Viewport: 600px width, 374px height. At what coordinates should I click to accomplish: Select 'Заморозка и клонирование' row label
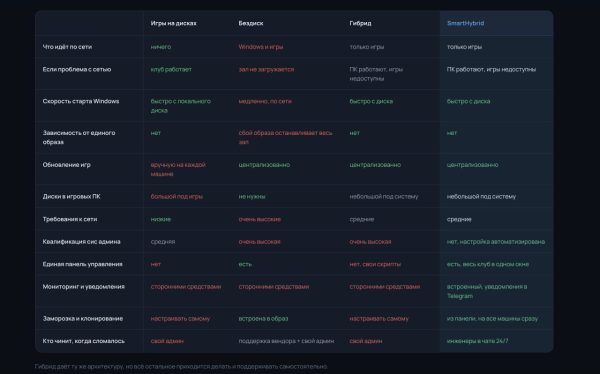tap(83, 318)
